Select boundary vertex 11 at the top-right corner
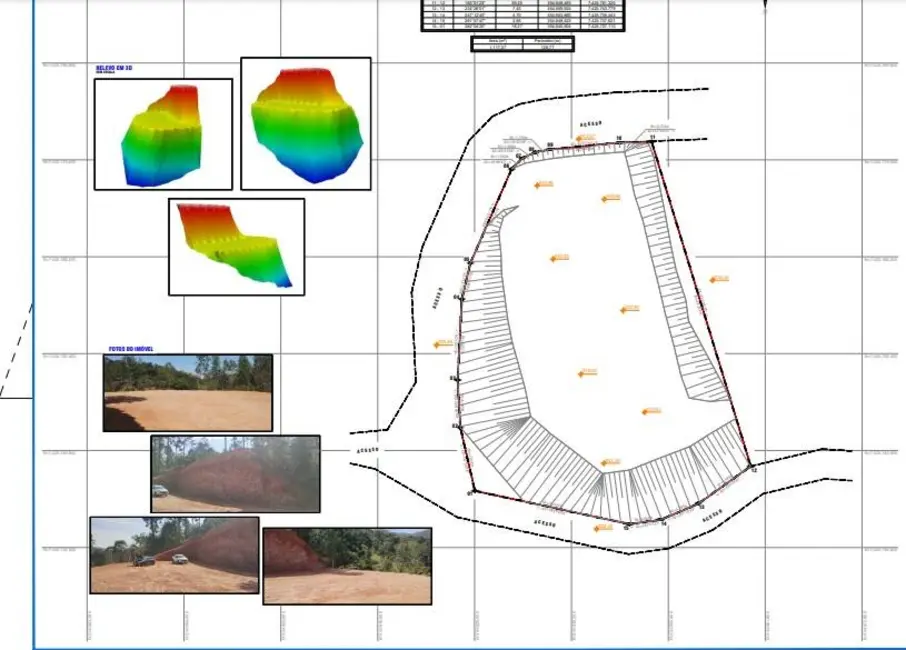This screenshot has height=650, width=906. point(652,141)
